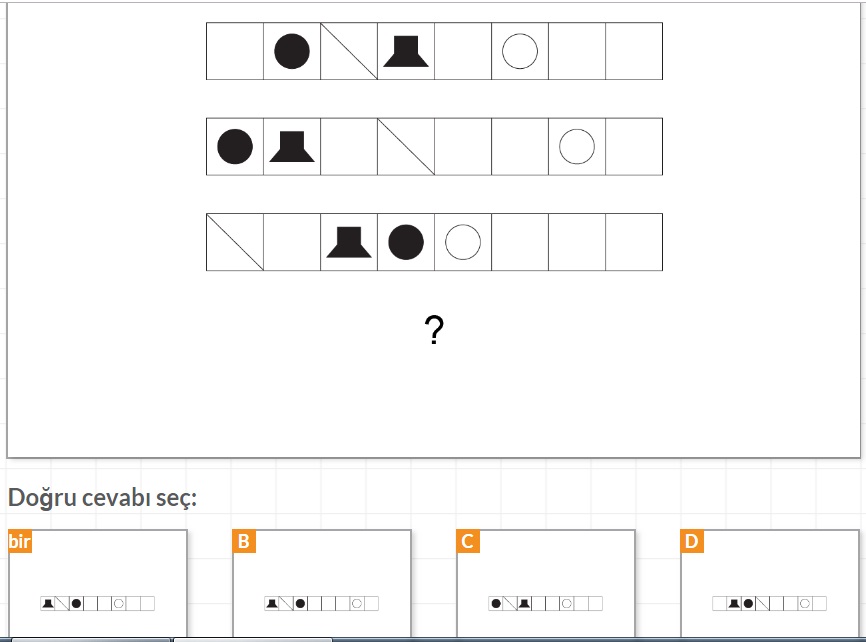Click the pattern thumbnail inside option D
The height and width of the screenshot is (642, 866).
(770, 603)
